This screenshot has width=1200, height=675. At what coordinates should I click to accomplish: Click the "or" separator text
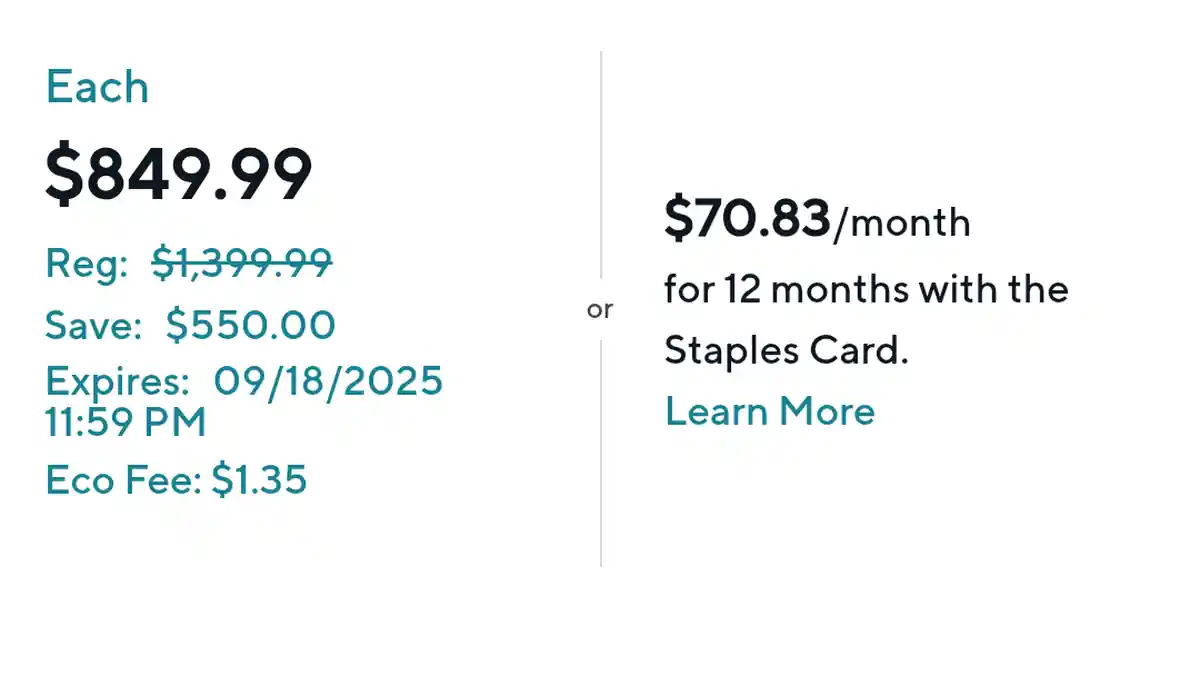point(600,310)
